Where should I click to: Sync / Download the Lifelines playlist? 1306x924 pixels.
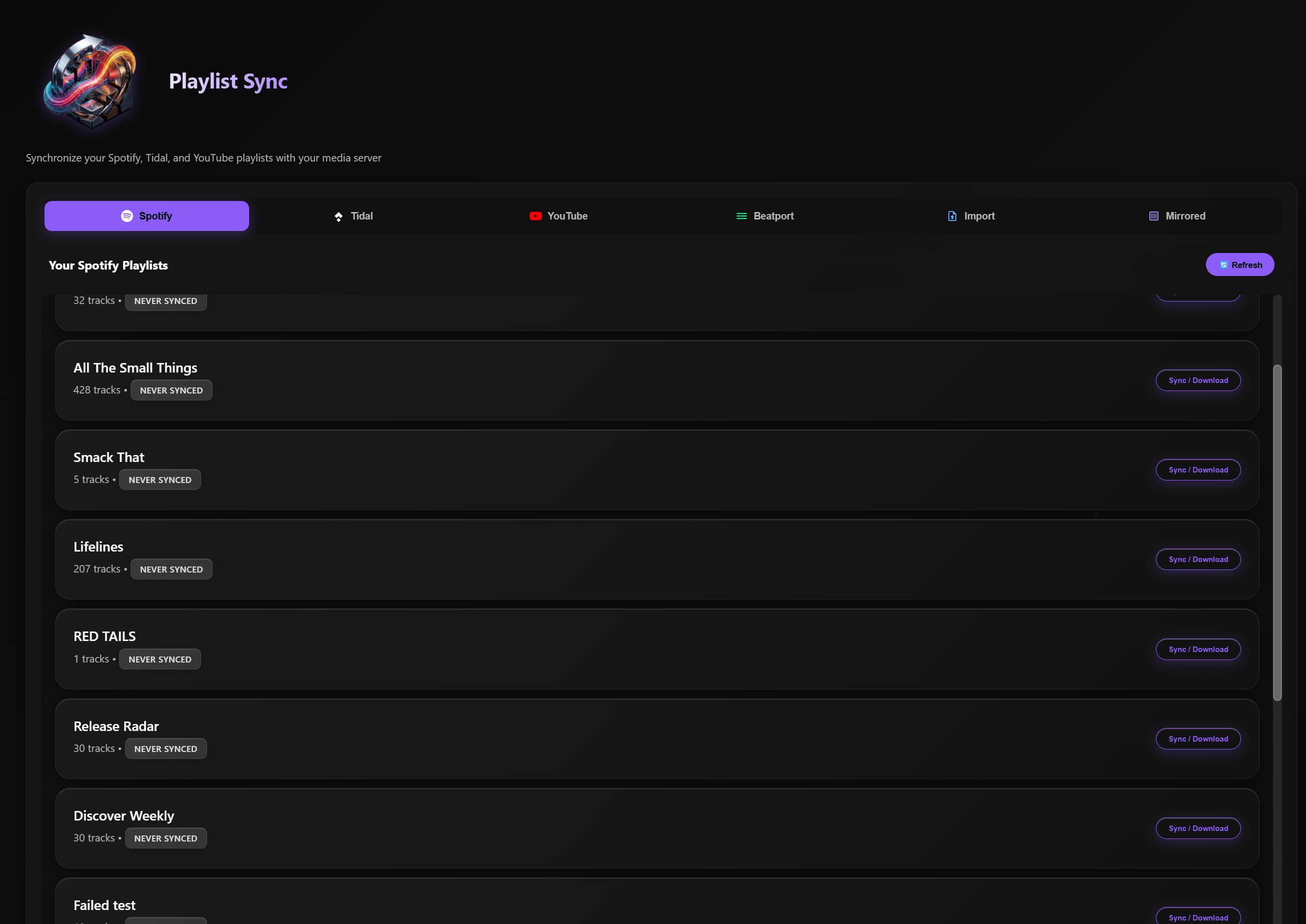(1198, 559)
